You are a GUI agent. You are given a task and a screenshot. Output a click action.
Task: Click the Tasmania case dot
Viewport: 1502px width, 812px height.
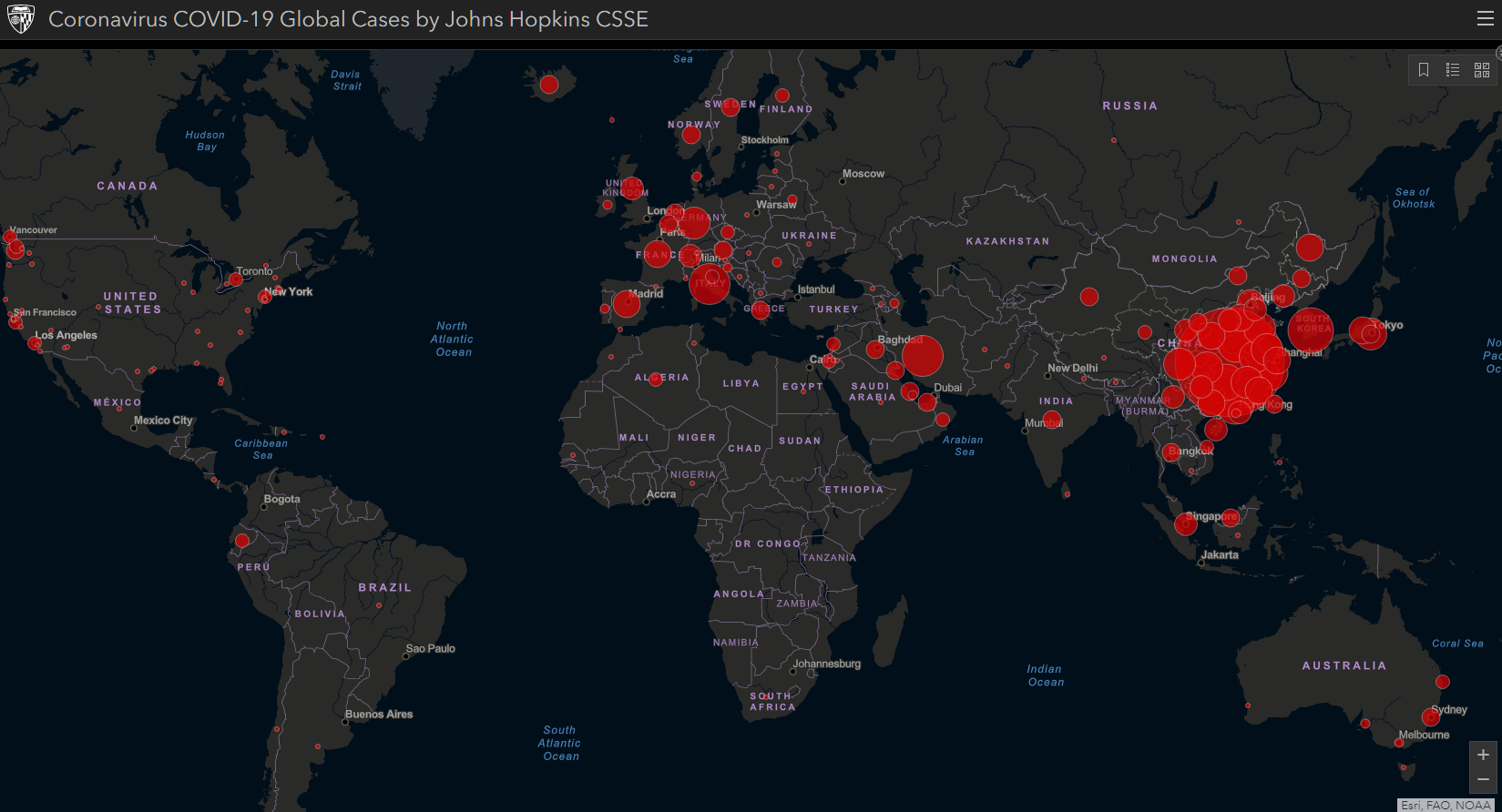tap(1404, 767)
